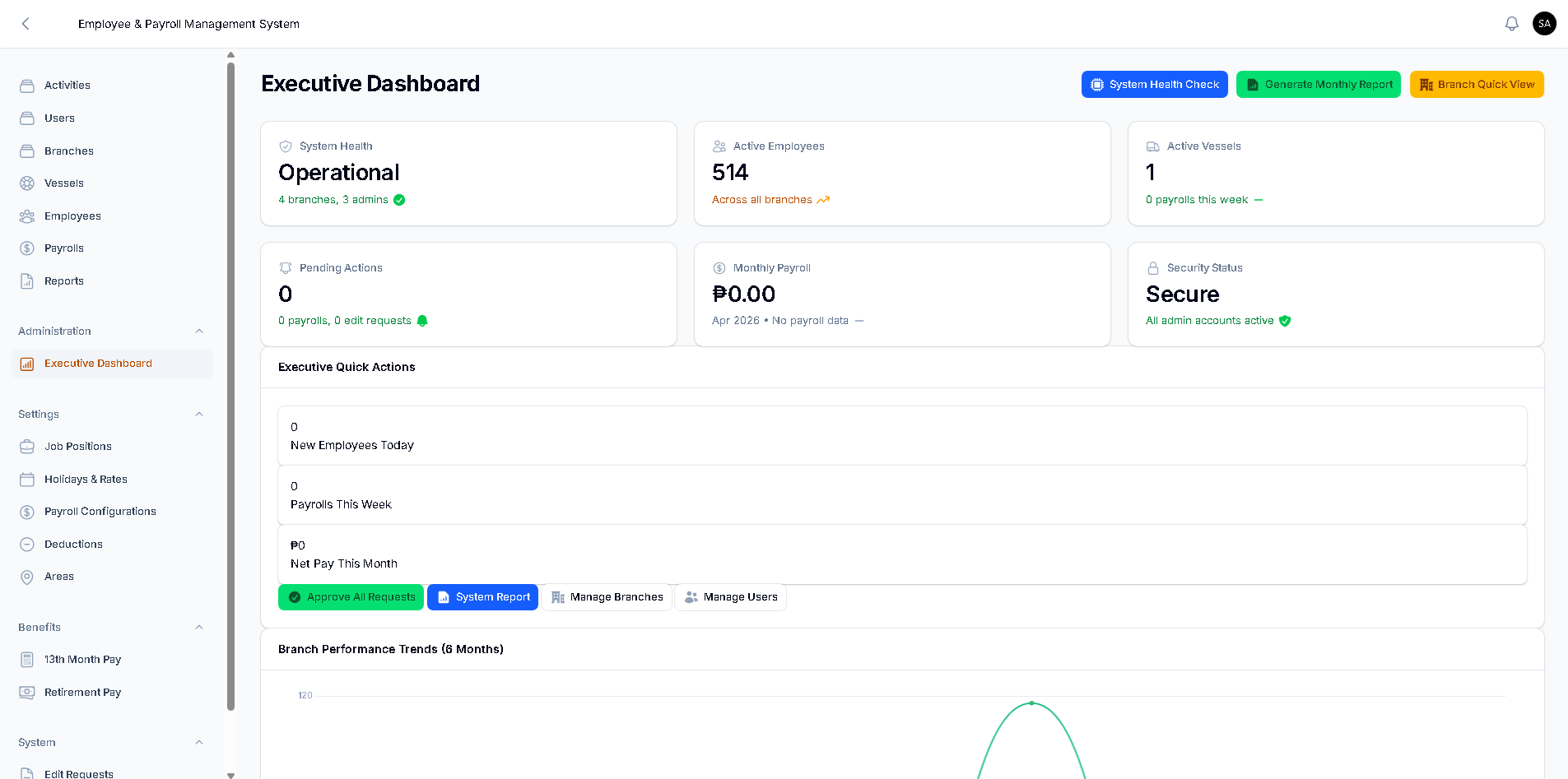Open Payroll Configurations in sidebar
This screenshot has width=1568, height=779.
click(x=112, y=512)
